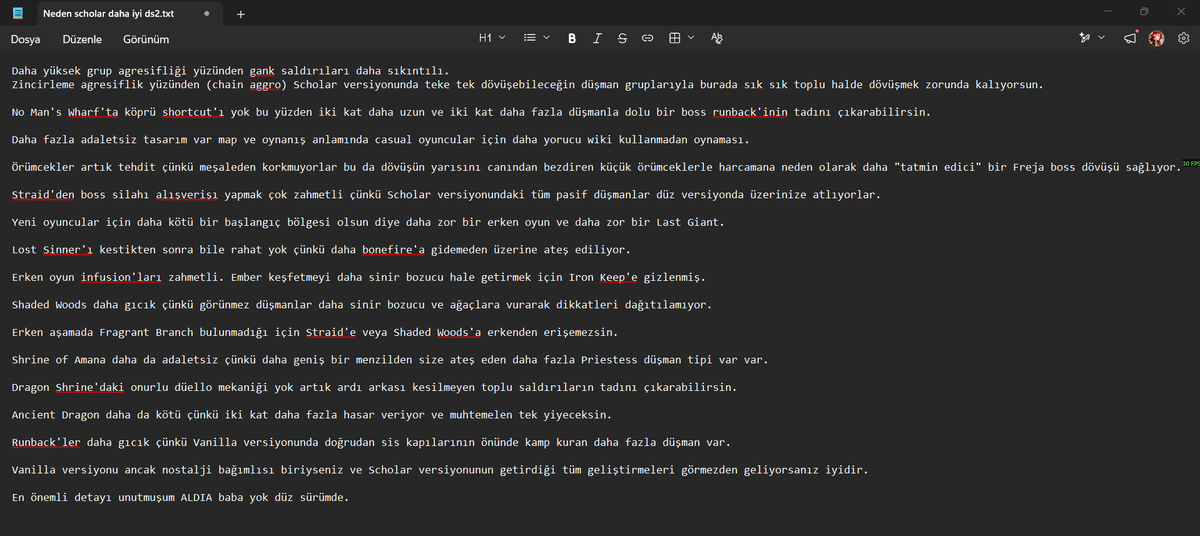The image size is (1200, 536).
Task: Click the line starting 'Daha yüksek grup agresifliği'
Action: coord(231,70)
